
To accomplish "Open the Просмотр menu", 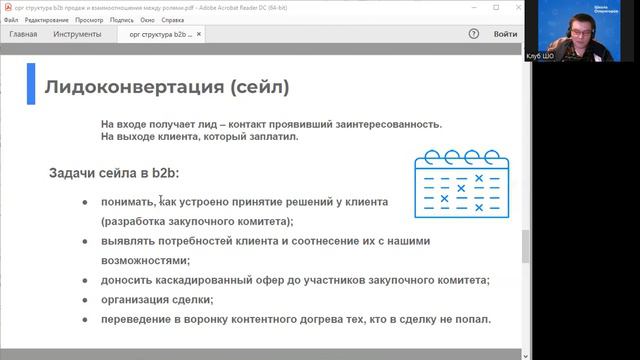I will pyautogui.click(x=89, y=20).
